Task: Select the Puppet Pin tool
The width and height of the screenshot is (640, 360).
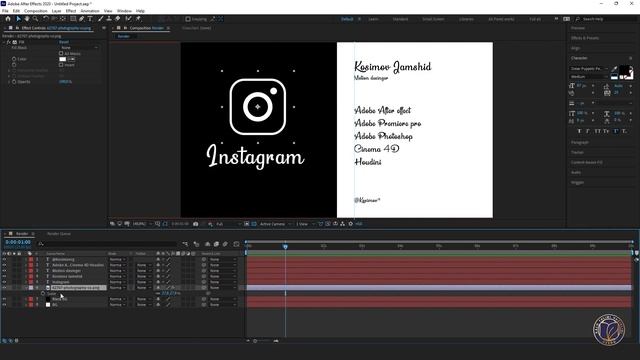Action: click(138, 19)
